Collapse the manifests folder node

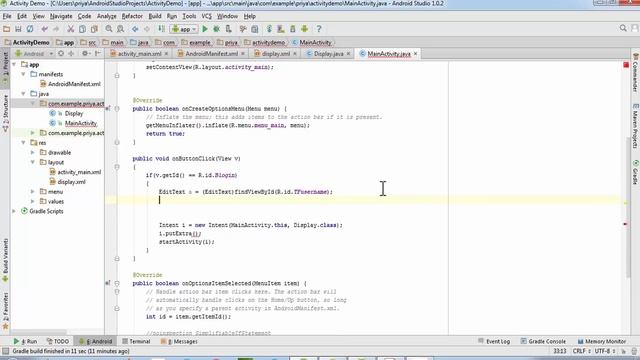click(24, 74)
